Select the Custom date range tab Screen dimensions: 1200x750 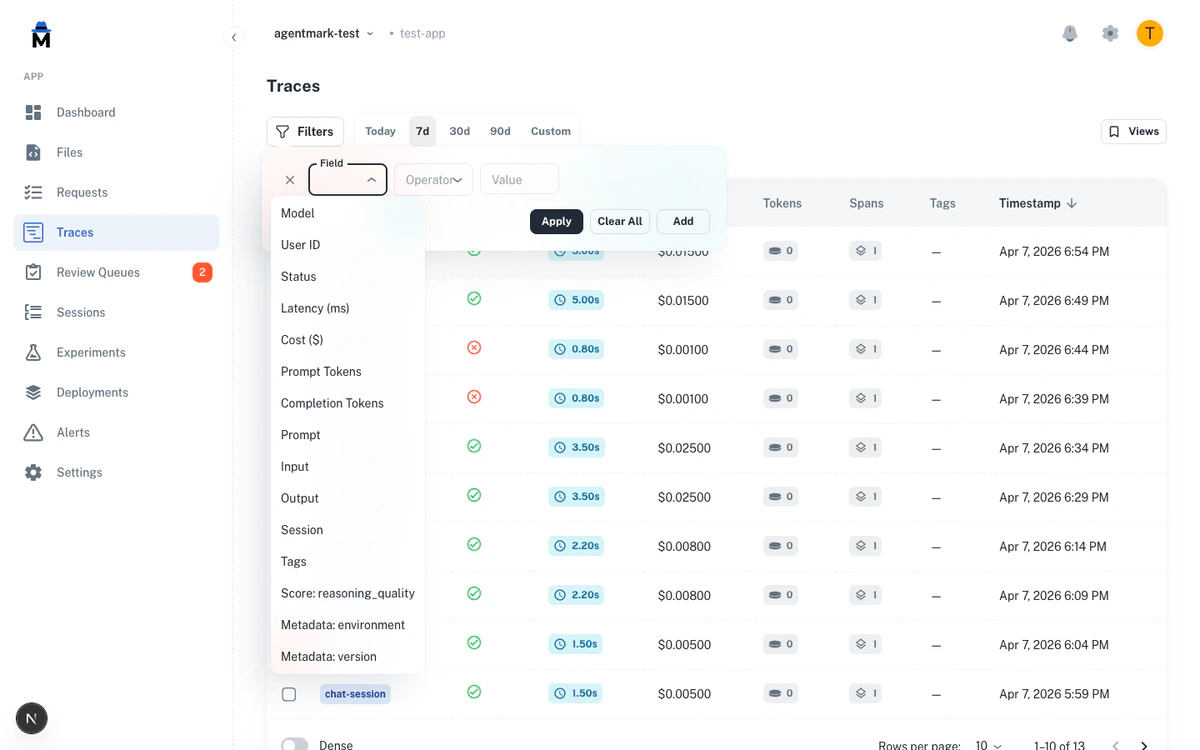pyautogui.click(x=550, y=130)
